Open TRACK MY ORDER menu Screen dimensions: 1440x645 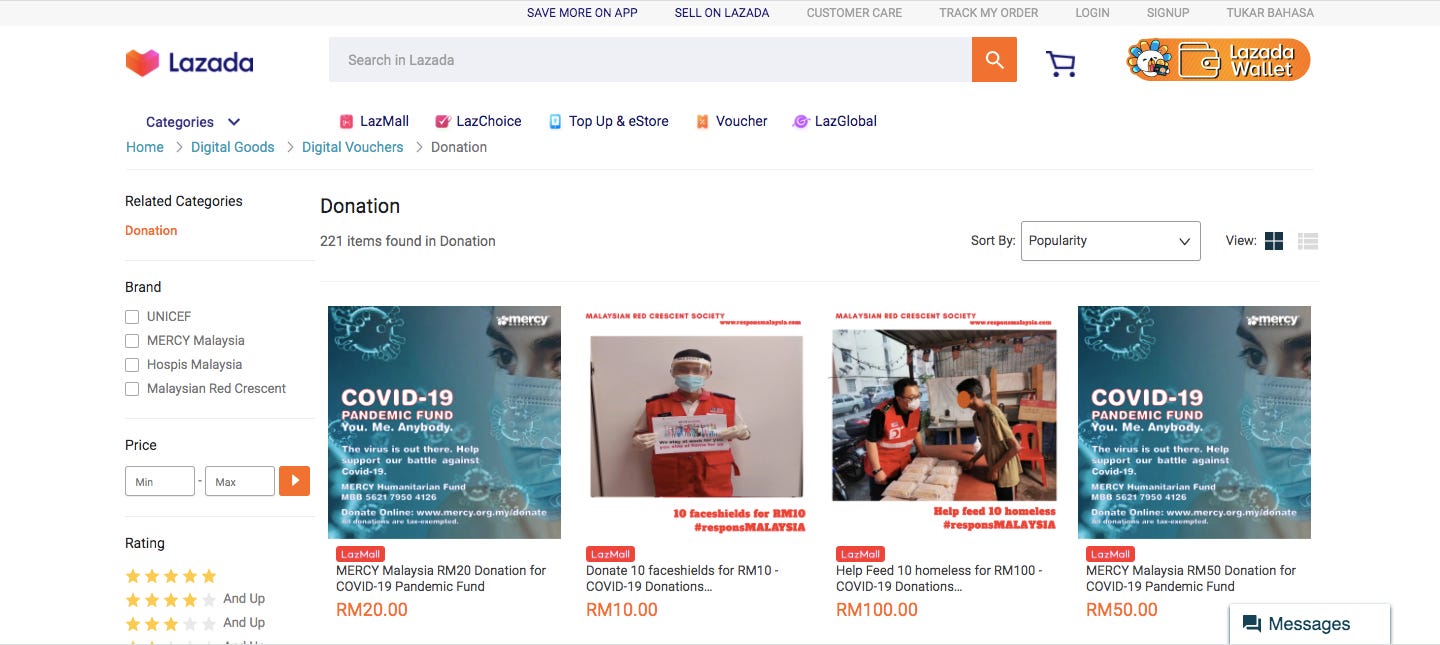988,13
